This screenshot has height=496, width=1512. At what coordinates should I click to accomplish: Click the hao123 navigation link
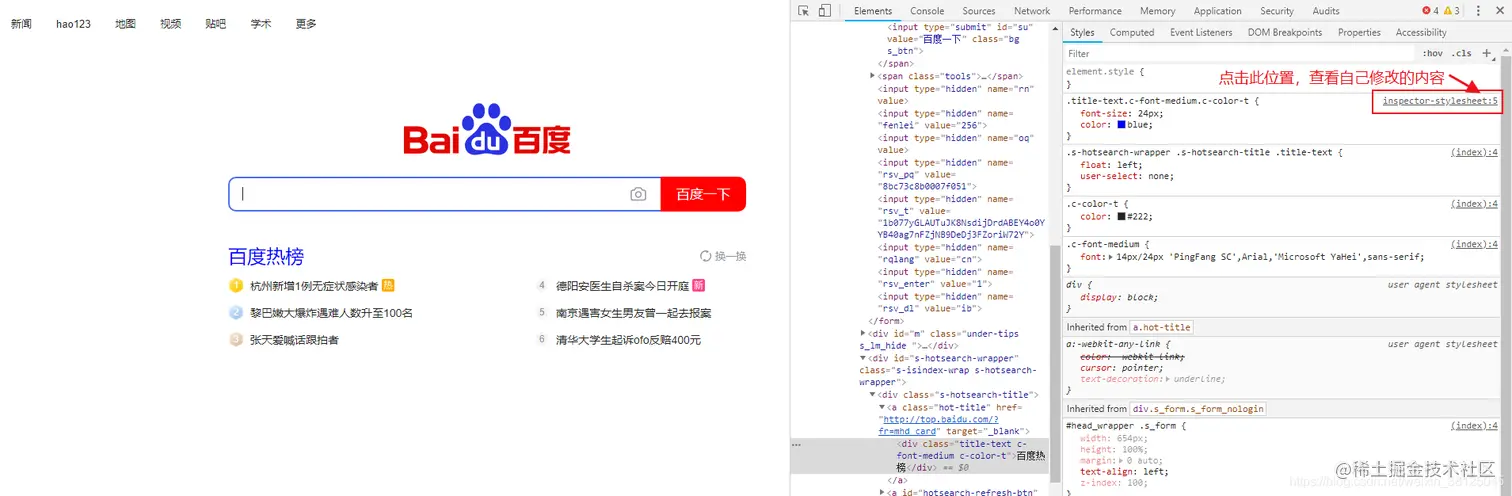click(x=73, y=23)
